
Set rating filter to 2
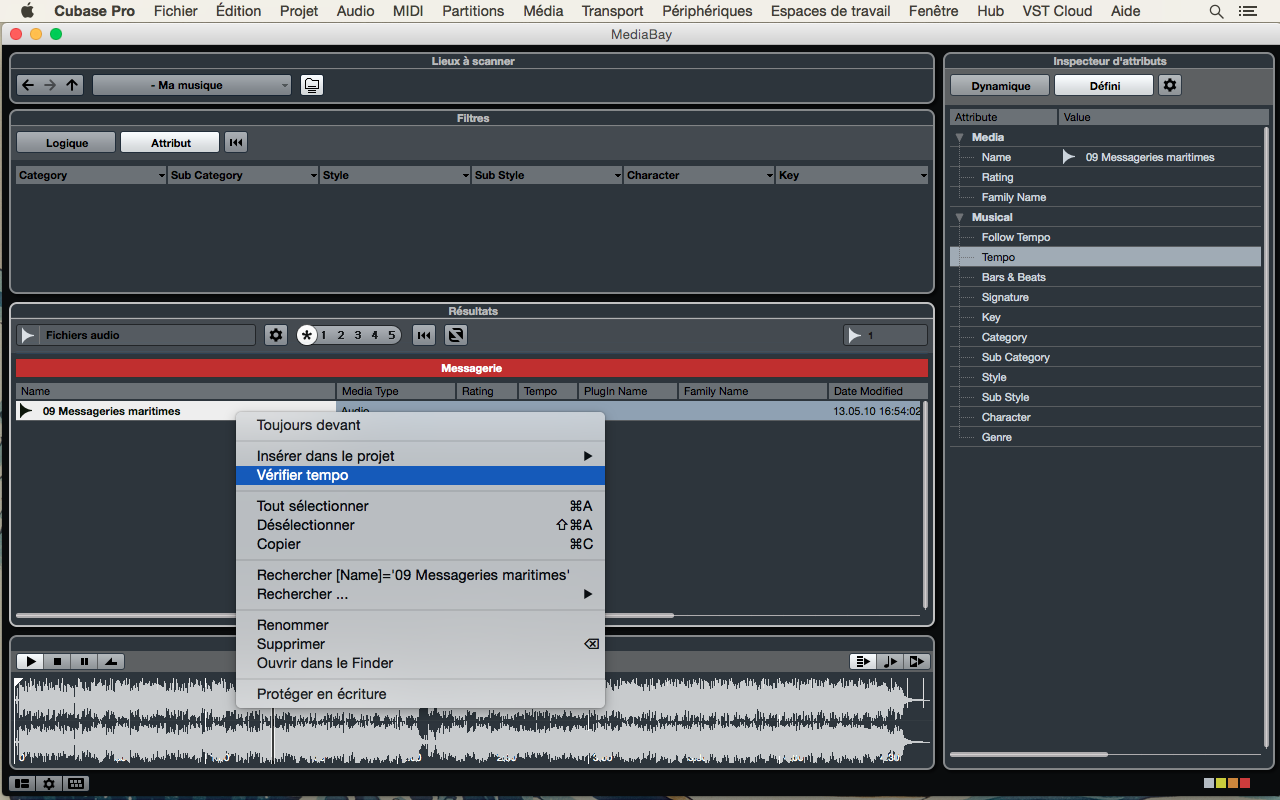pyautogui.click(x=341, y=335)
